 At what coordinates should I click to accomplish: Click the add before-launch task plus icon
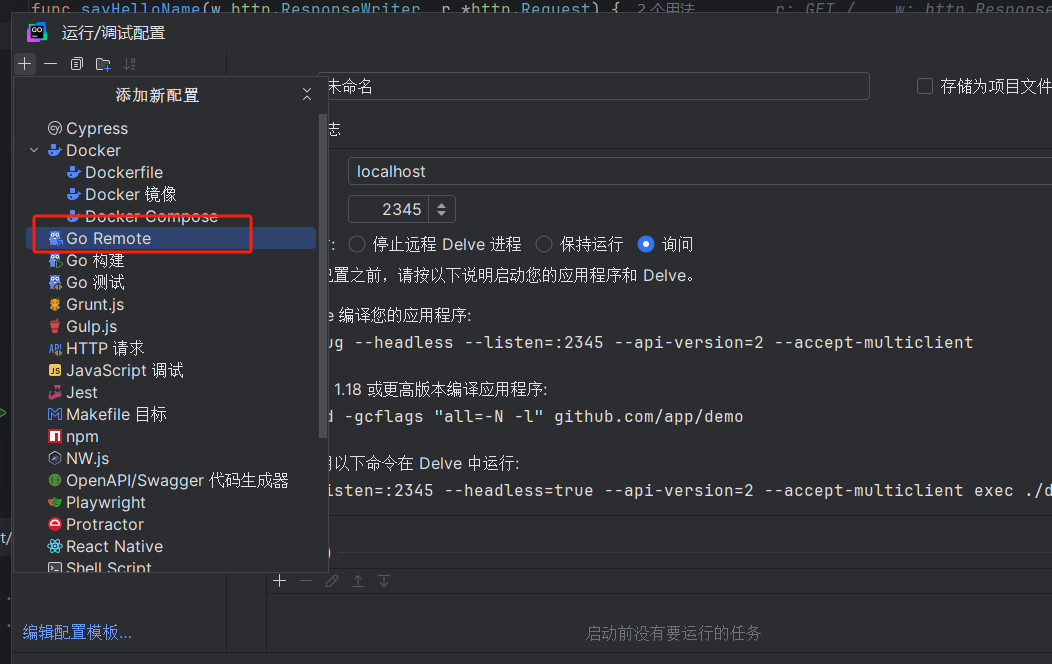click(280, 581)
